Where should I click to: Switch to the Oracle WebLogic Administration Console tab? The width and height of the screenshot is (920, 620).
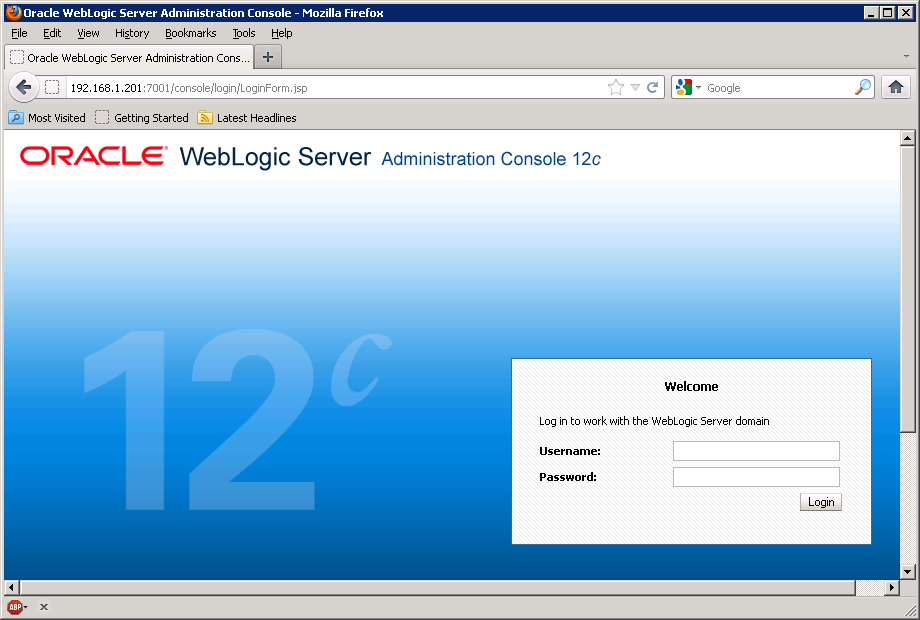tap(128, 57)
